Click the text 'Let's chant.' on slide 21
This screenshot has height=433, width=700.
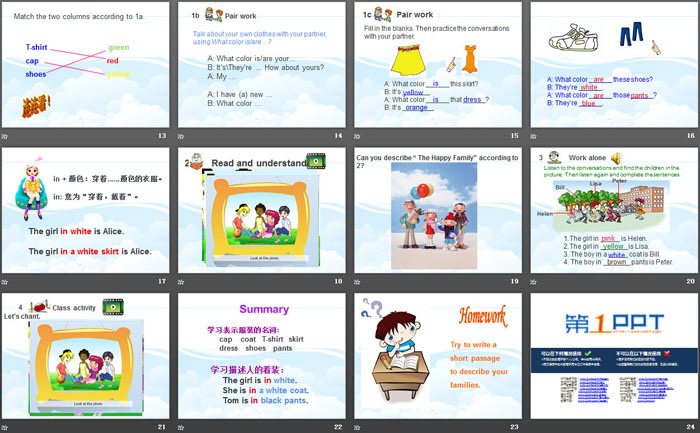pos(22,316)
